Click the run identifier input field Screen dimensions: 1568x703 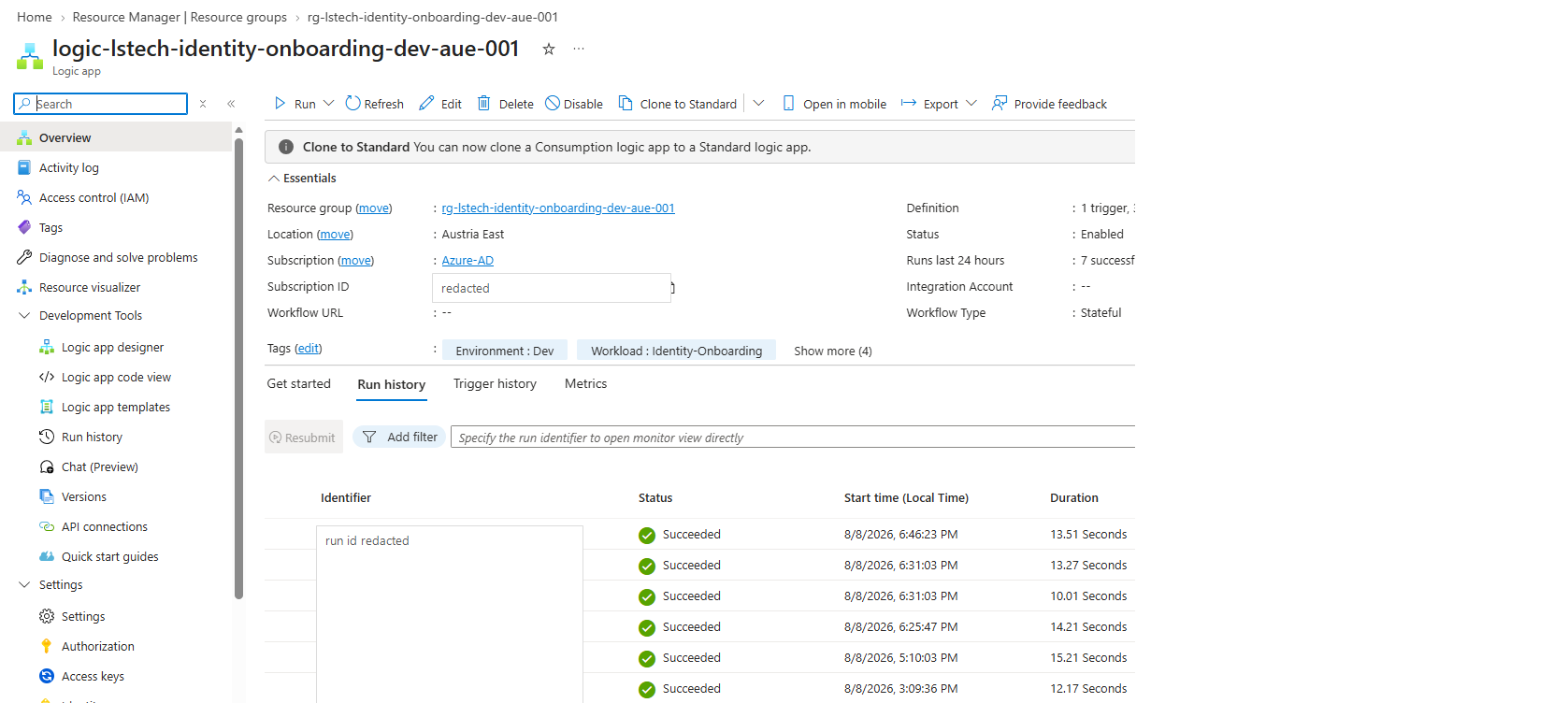tap(793, 438)
